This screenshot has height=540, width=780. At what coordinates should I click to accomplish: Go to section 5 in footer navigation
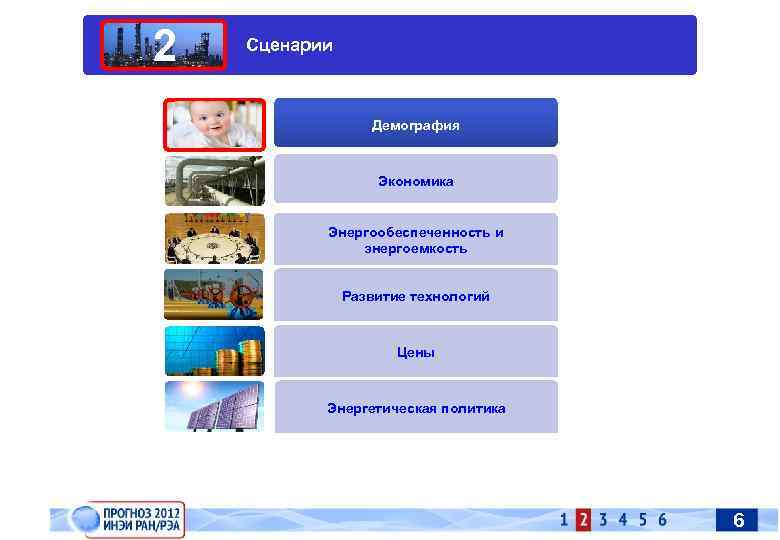click(643, 520)
